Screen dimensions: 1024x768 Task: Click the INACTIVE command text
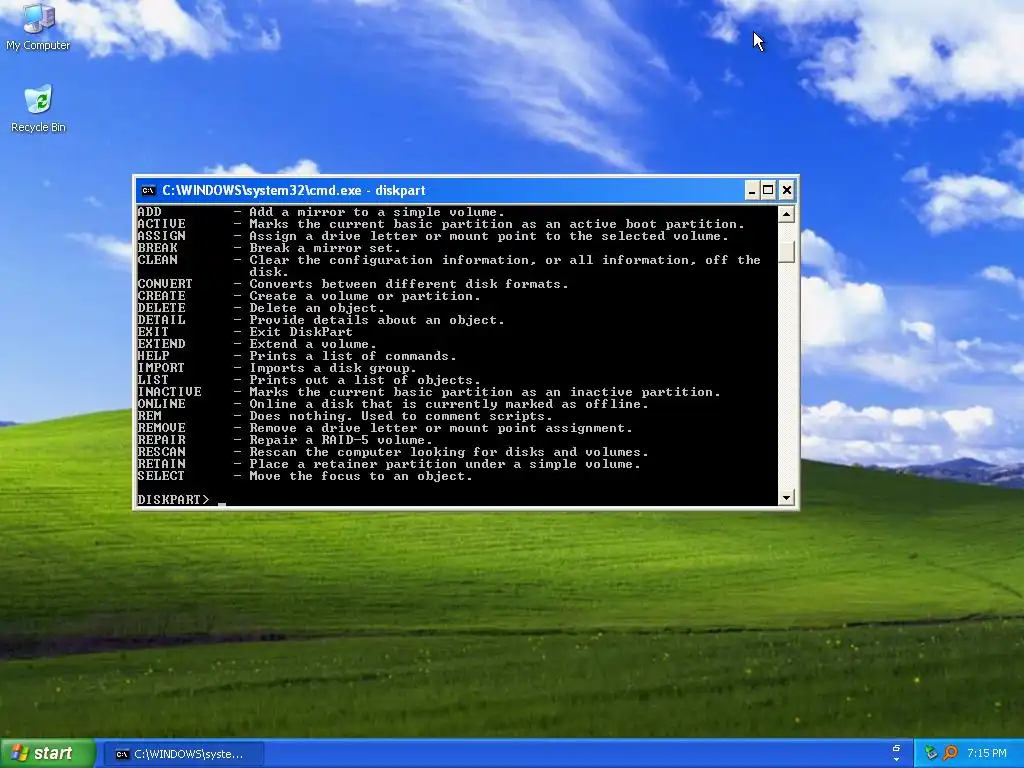[170, 392]
